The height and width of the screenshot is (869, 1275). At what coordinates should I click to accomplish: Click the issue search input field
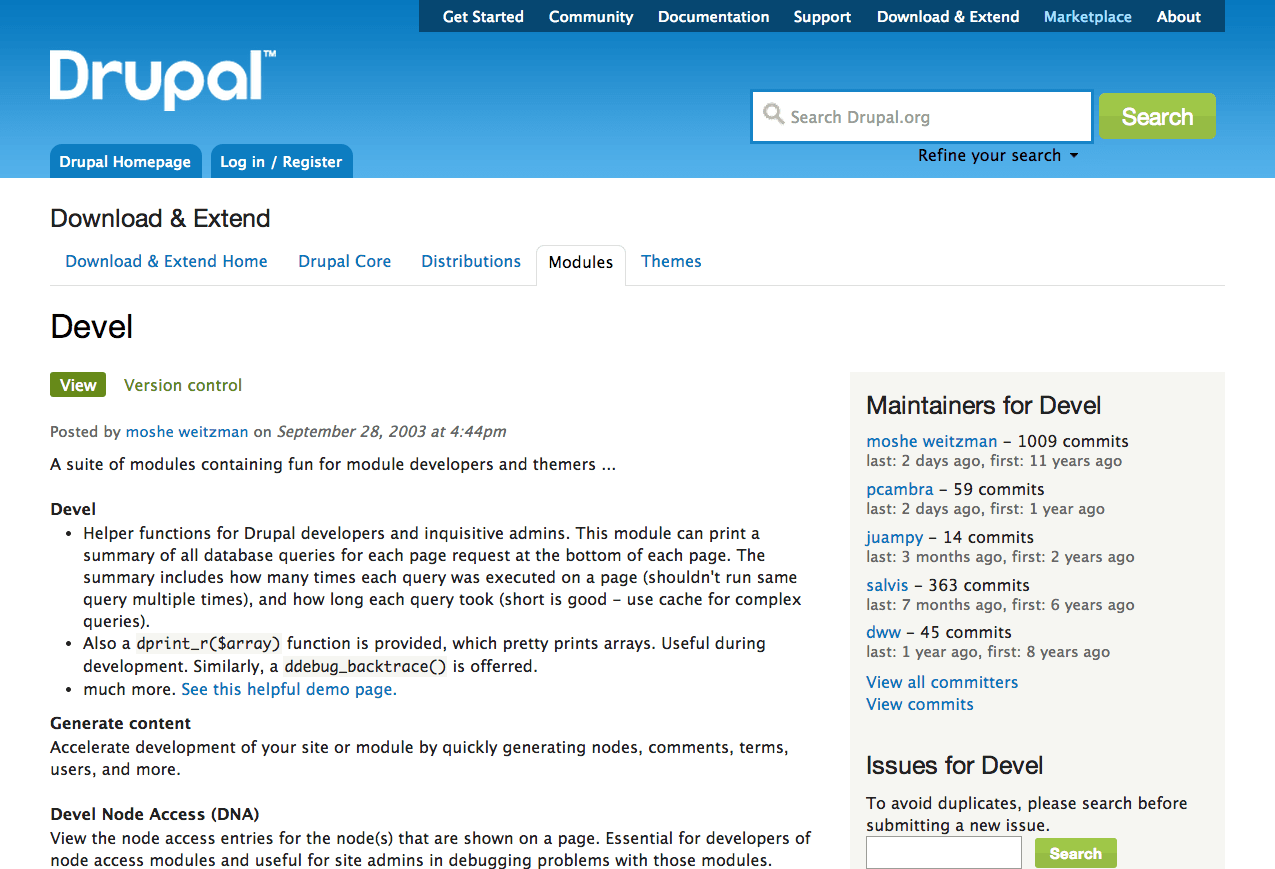[x=944, y=853]
